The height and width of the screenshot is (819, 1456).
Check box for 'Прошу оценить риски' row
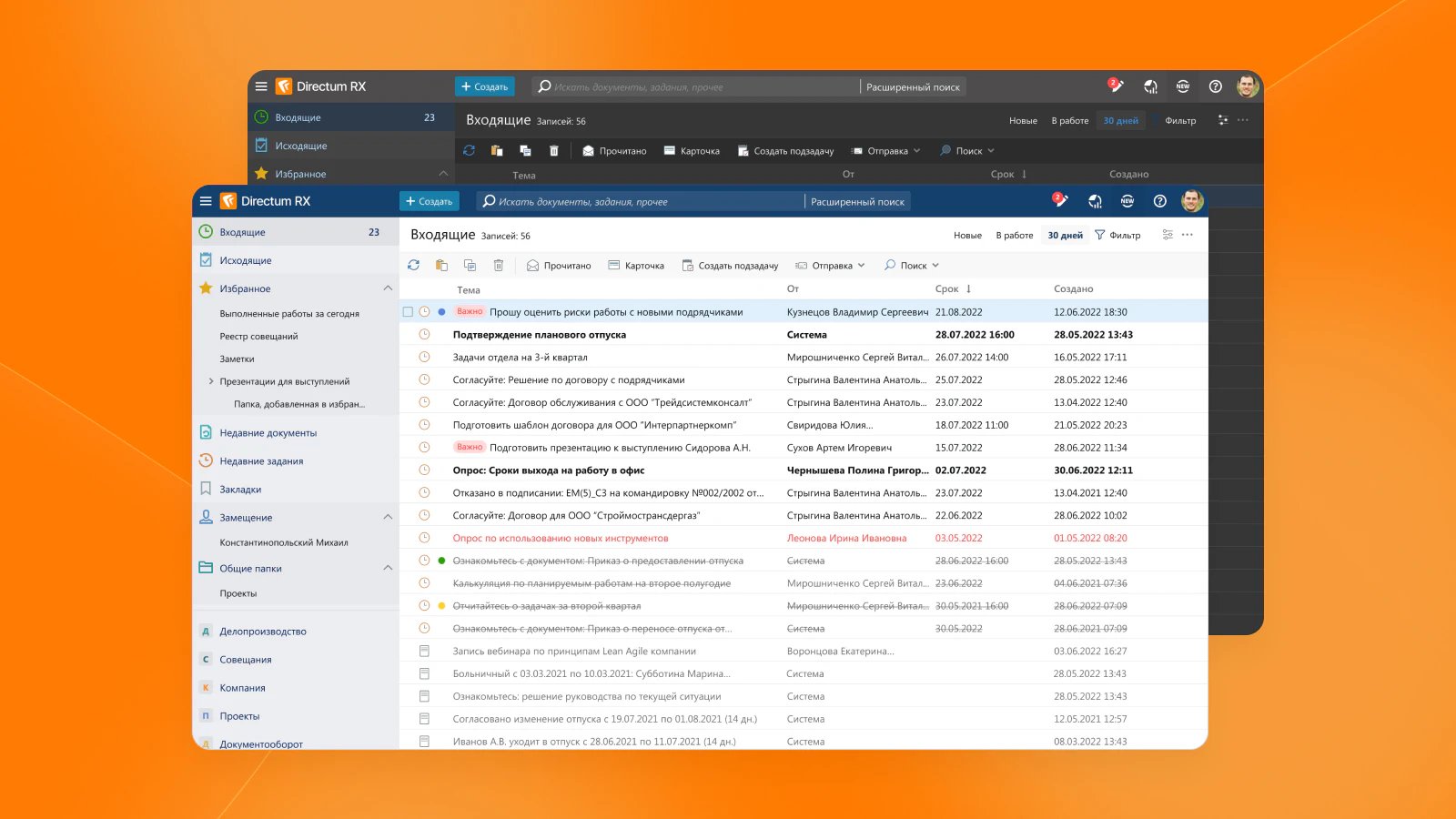pyautogui.click(x=408, y=312)
